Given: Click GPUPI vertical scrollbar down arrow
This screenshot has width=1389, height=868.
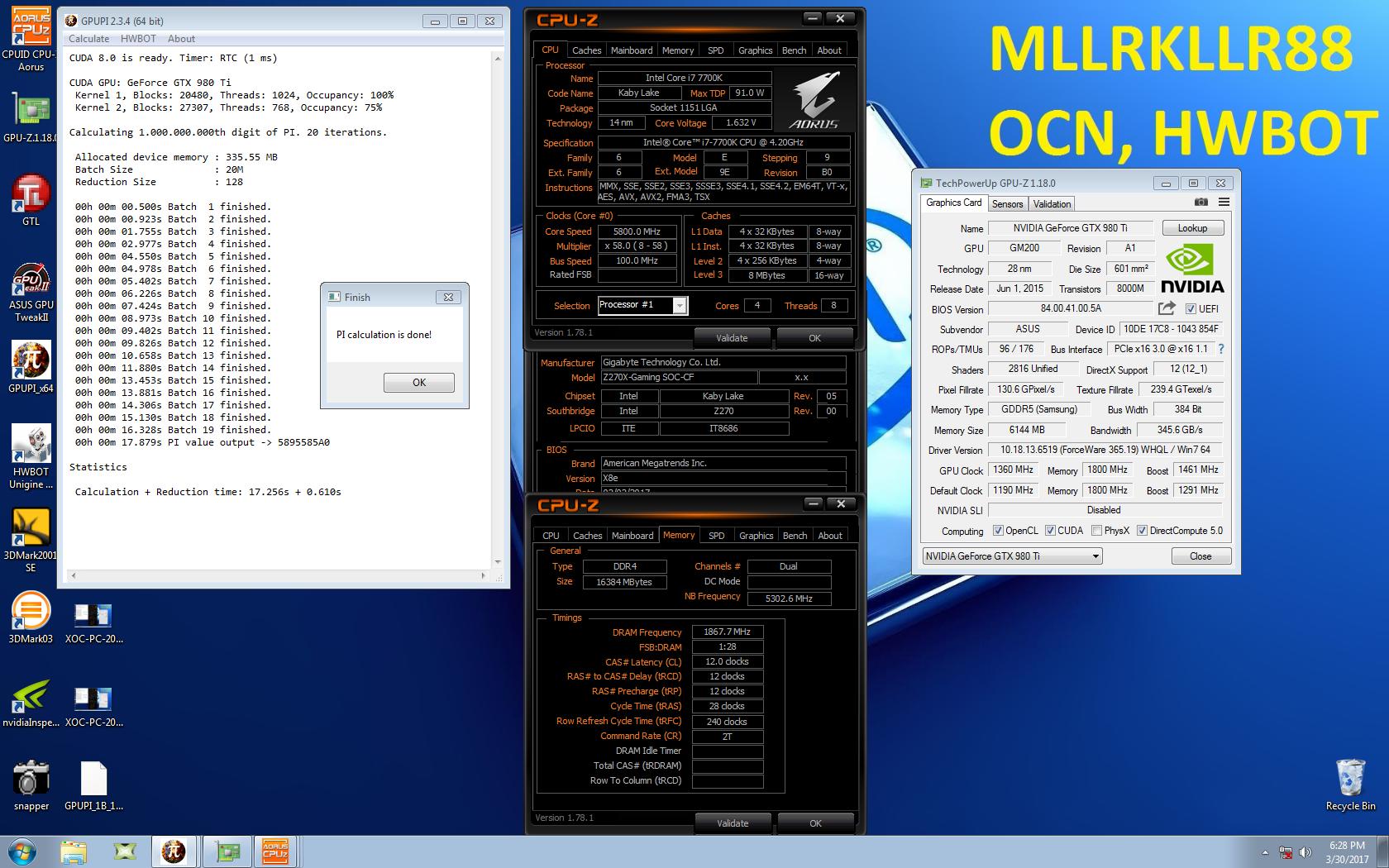Looking at the screenshot, I should click(x=498, y=562).
